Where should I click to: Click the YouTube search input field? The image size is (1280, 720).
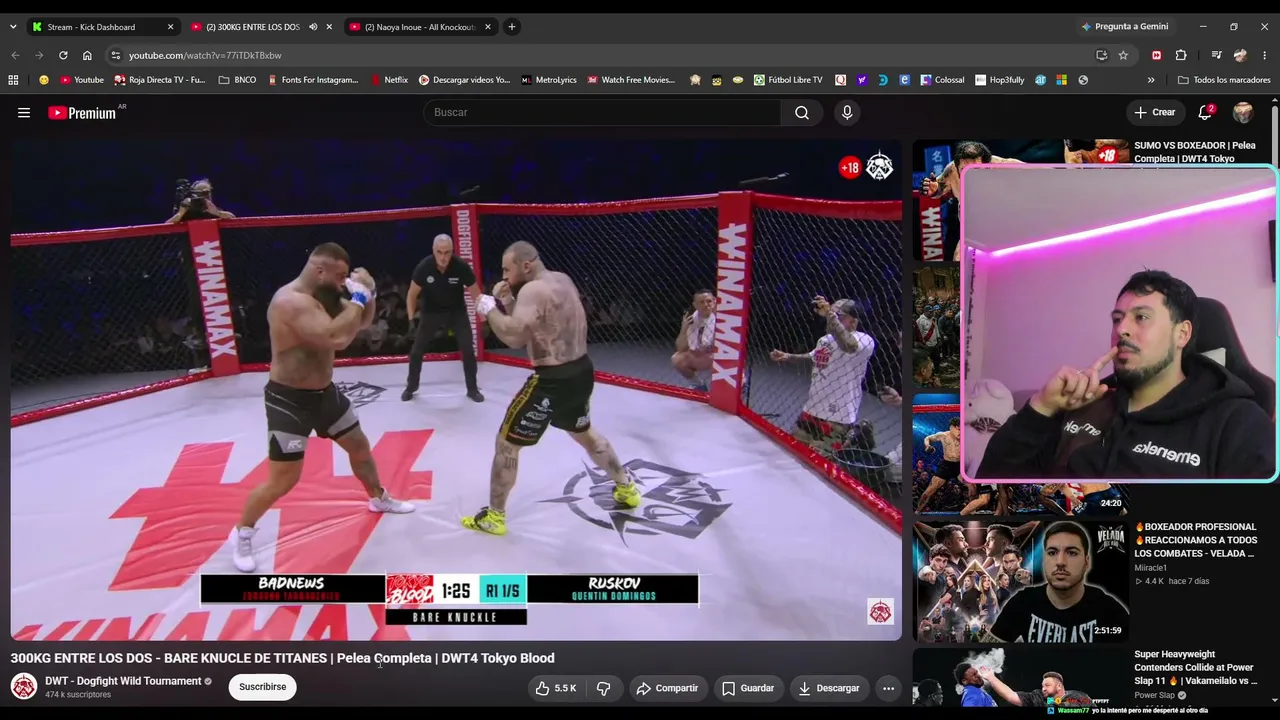602,113
